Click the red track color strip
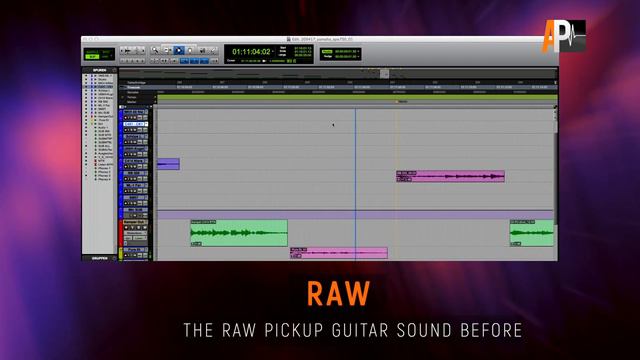 121,233
